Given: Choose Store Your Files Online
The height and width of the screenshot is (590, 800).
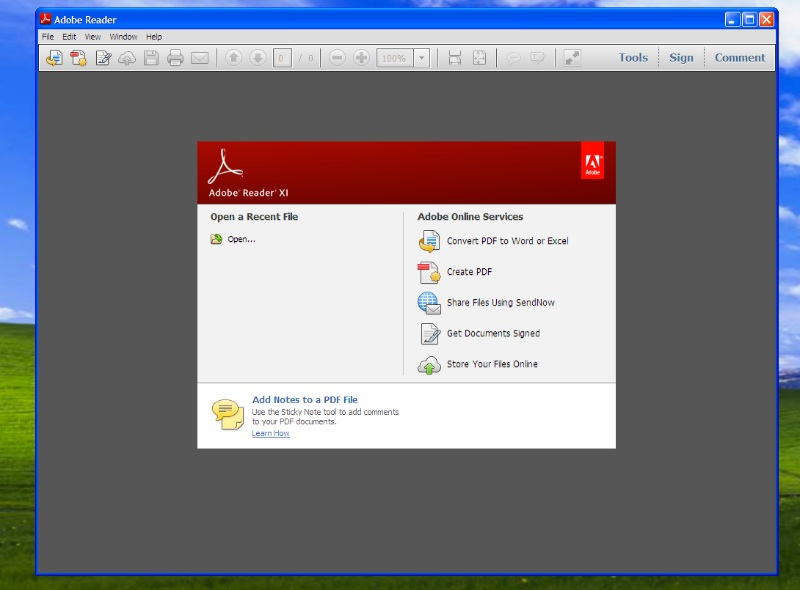Looking at the screenshot, I should 492,364.
